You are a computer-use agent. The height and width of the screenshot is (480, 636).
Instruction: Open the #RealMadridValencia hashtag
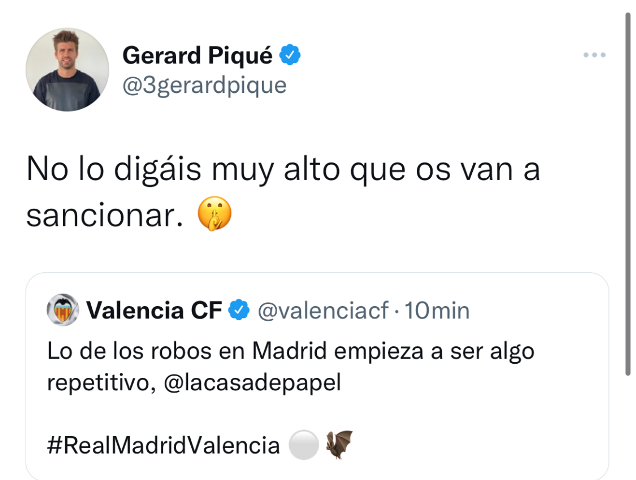(x=163, y=445)
